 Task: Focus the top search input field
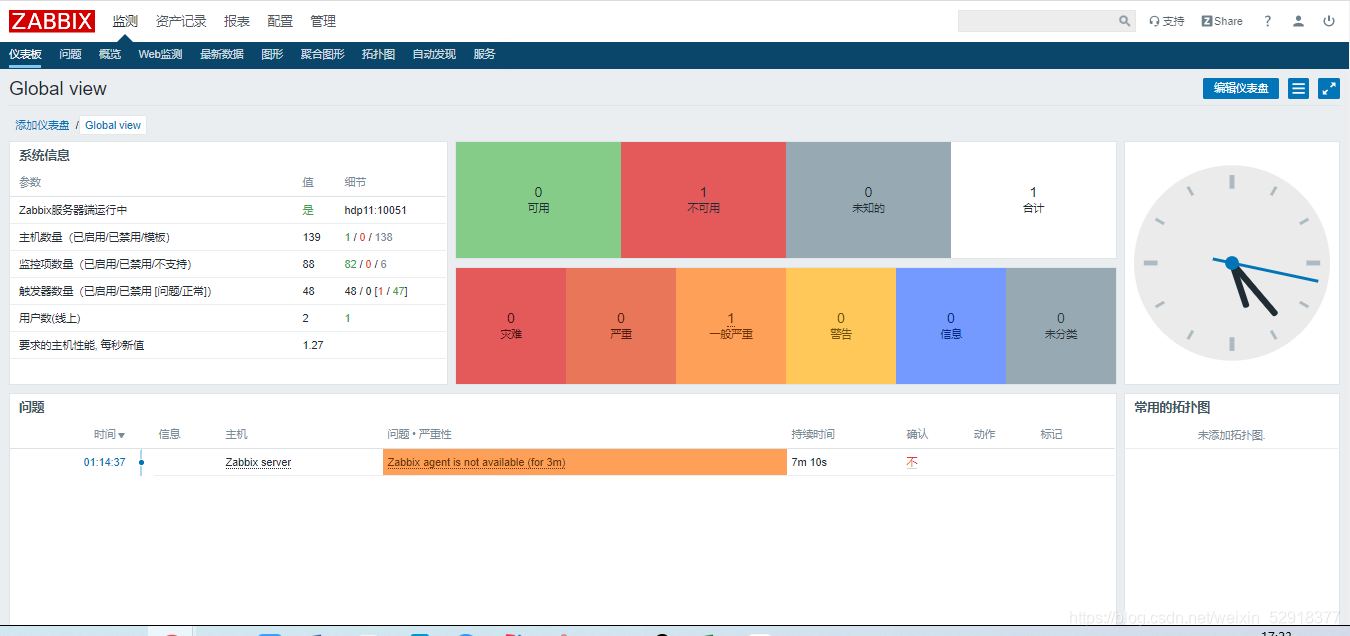[x=1037, y=21]
